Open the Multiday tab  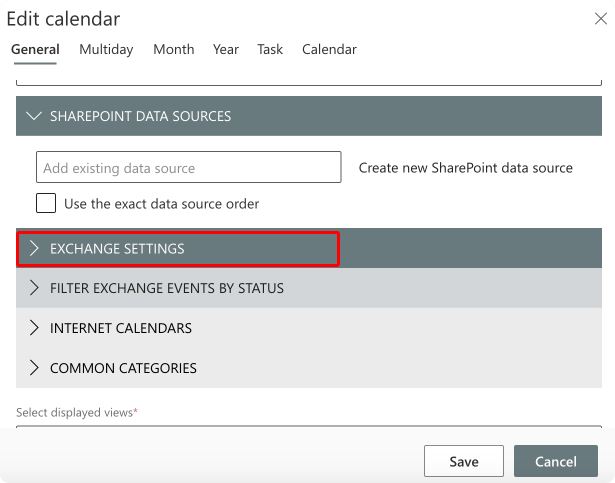tap(106, 49)
